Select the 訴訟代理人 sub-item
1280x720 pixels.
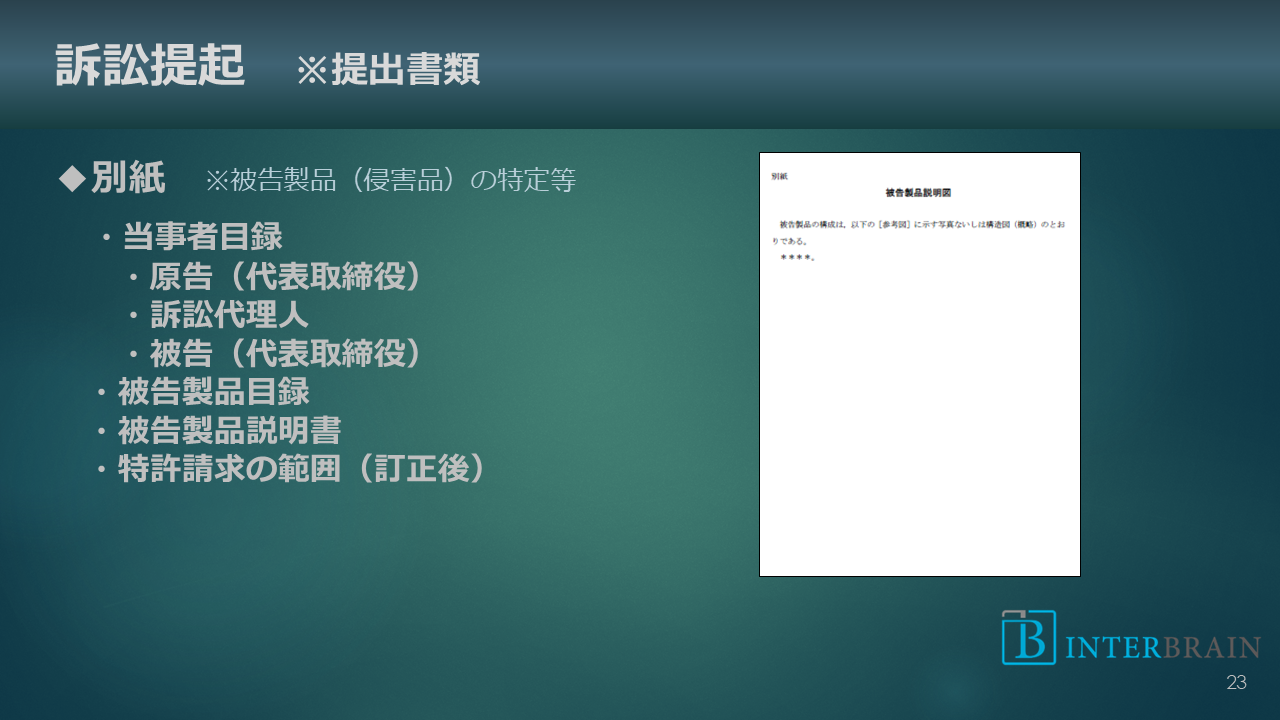(229, 315)
